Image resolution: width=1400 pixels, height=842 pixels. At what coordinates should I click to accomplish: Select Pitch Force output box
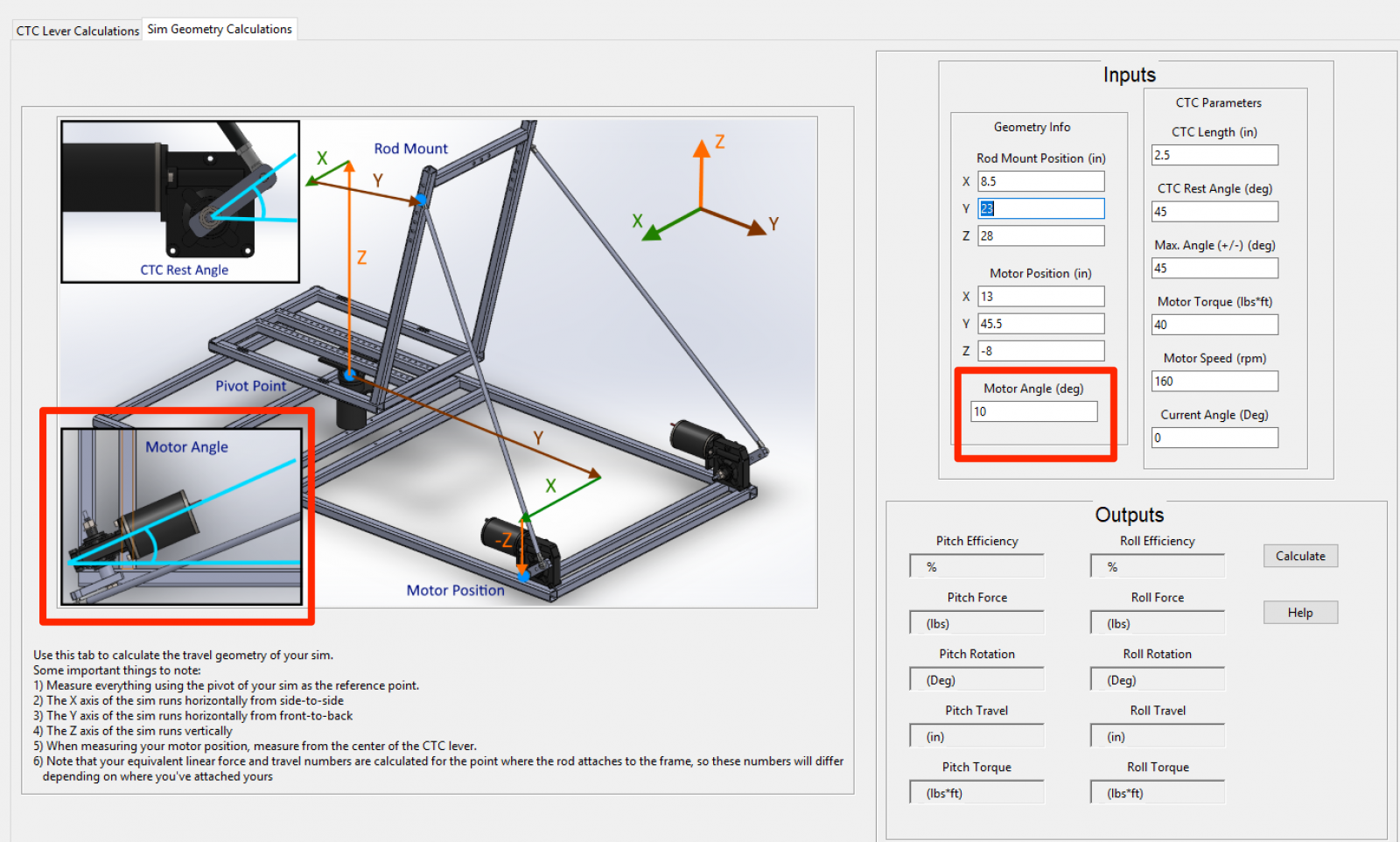point(977,623)
